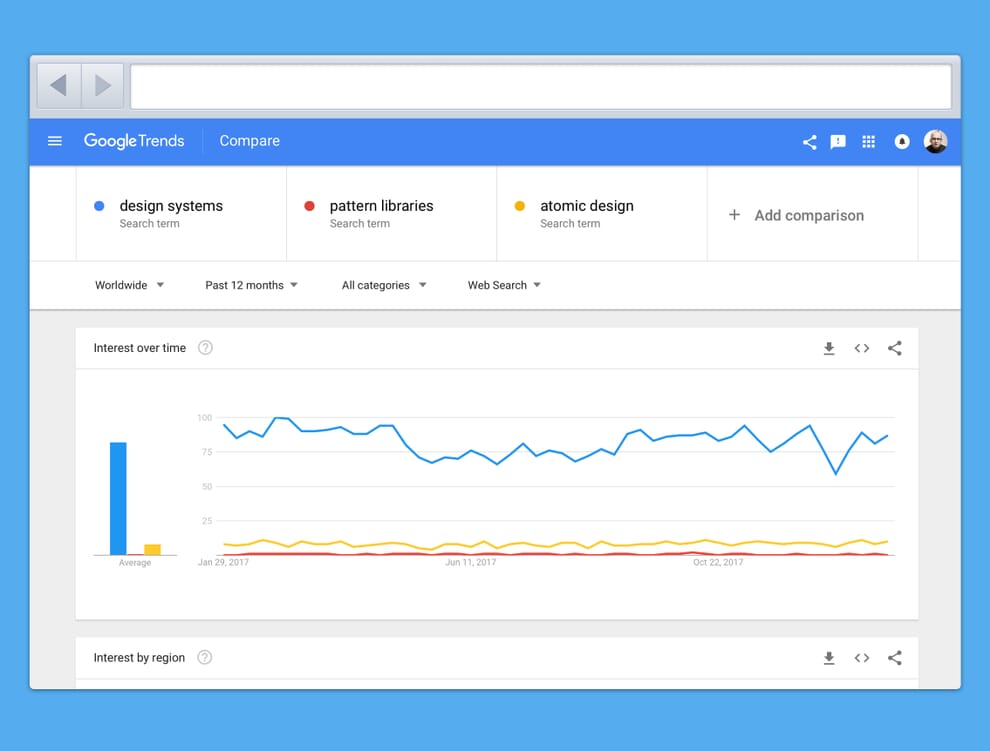Go to the Google Trends home logo
Image resolution: width=990 pixels, height=751 pixels.
134,141
